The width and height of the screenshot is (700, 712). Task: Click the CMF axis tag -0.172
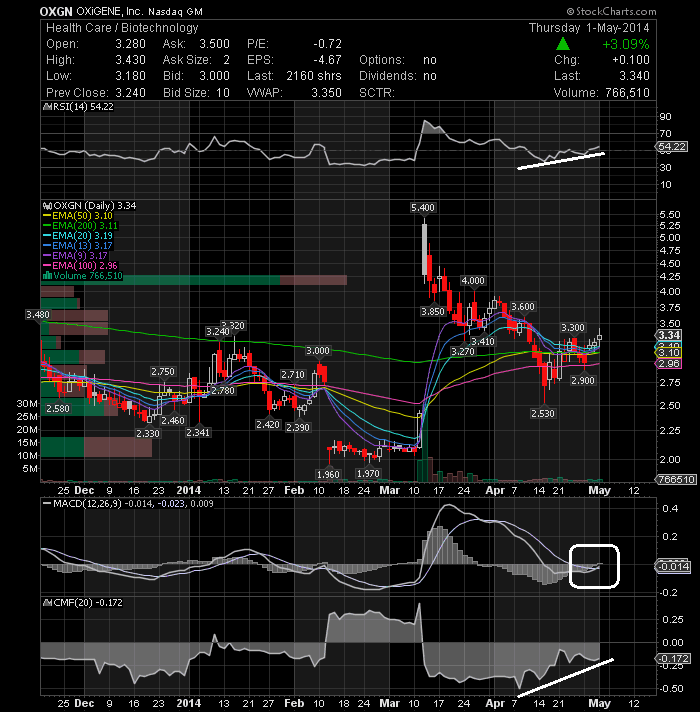673,658
